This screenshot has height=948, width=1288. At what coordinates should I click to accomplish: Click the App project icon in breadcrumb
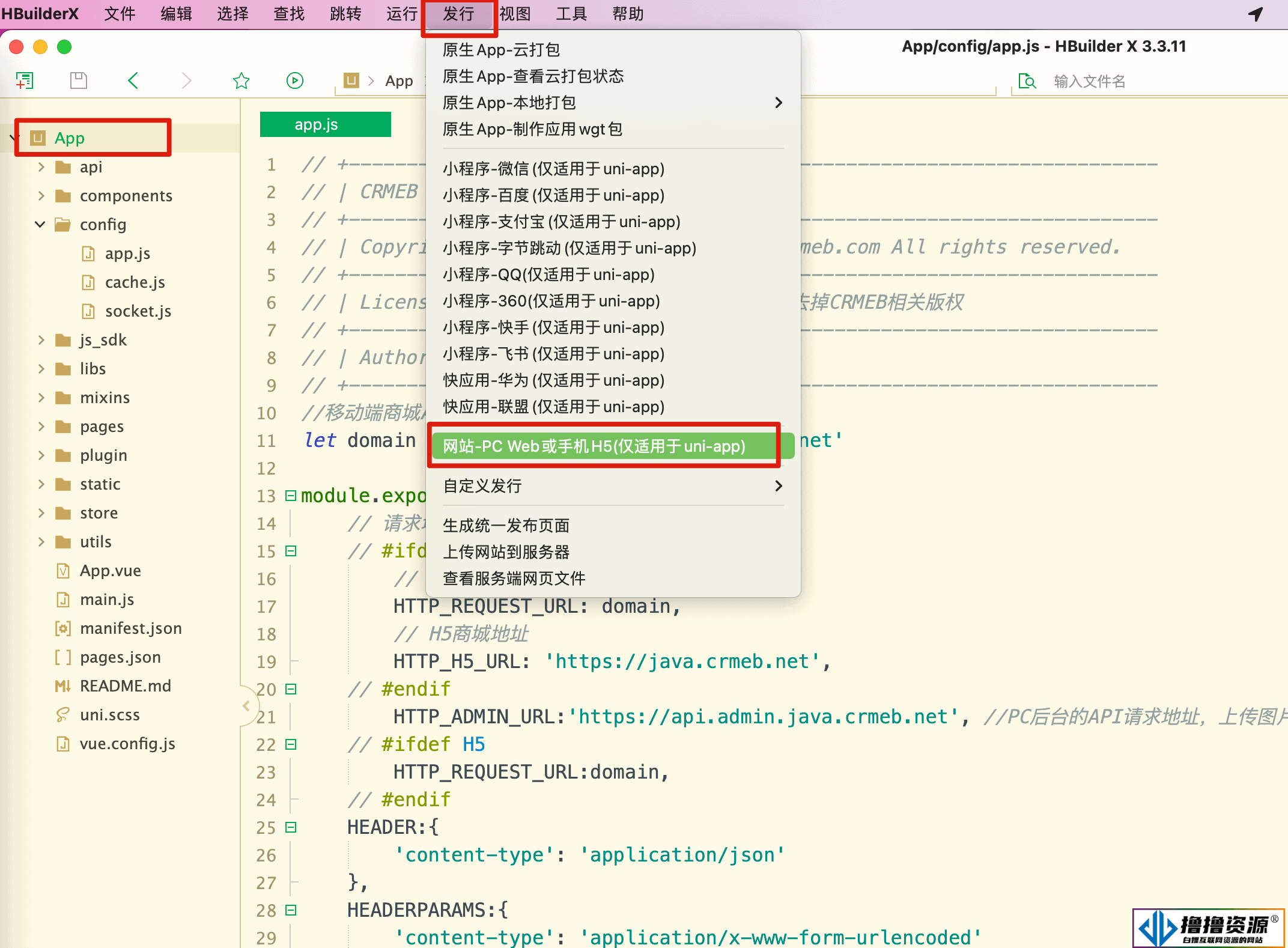pos(351,80)
